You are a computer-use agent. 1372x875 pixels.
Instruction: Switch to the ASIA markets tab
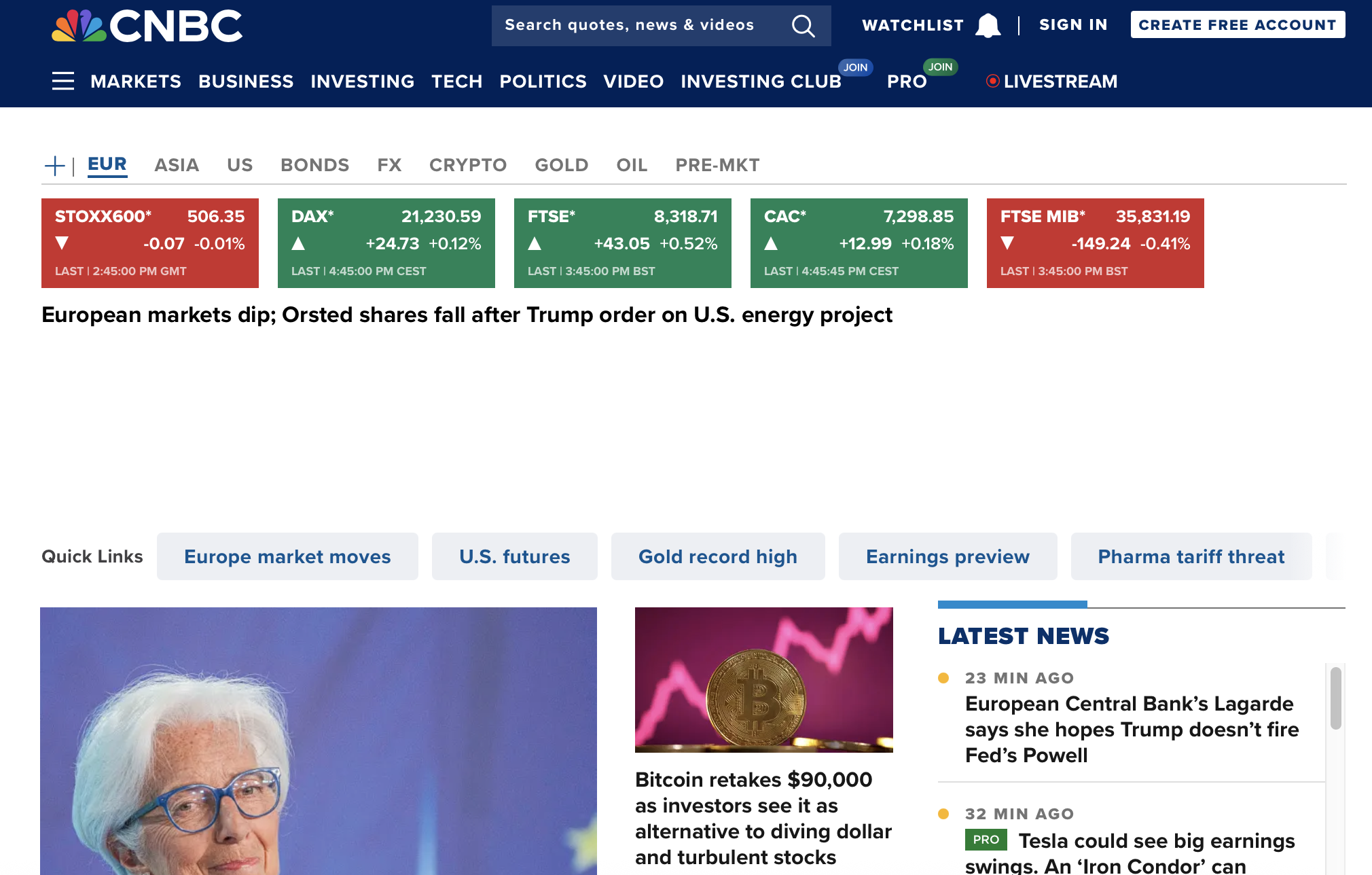click(177, 165)
